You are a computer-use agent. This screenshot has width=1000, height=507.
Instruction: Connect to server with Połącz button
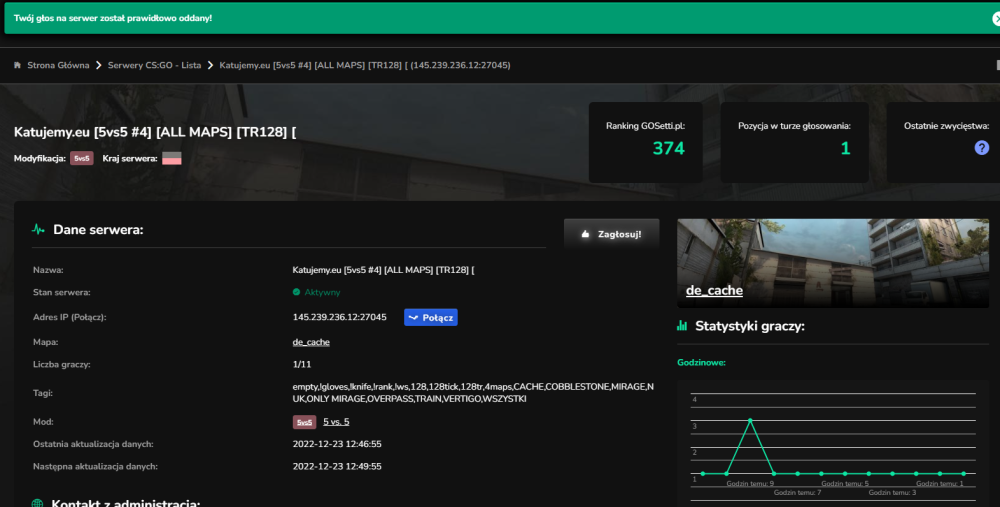430,317
